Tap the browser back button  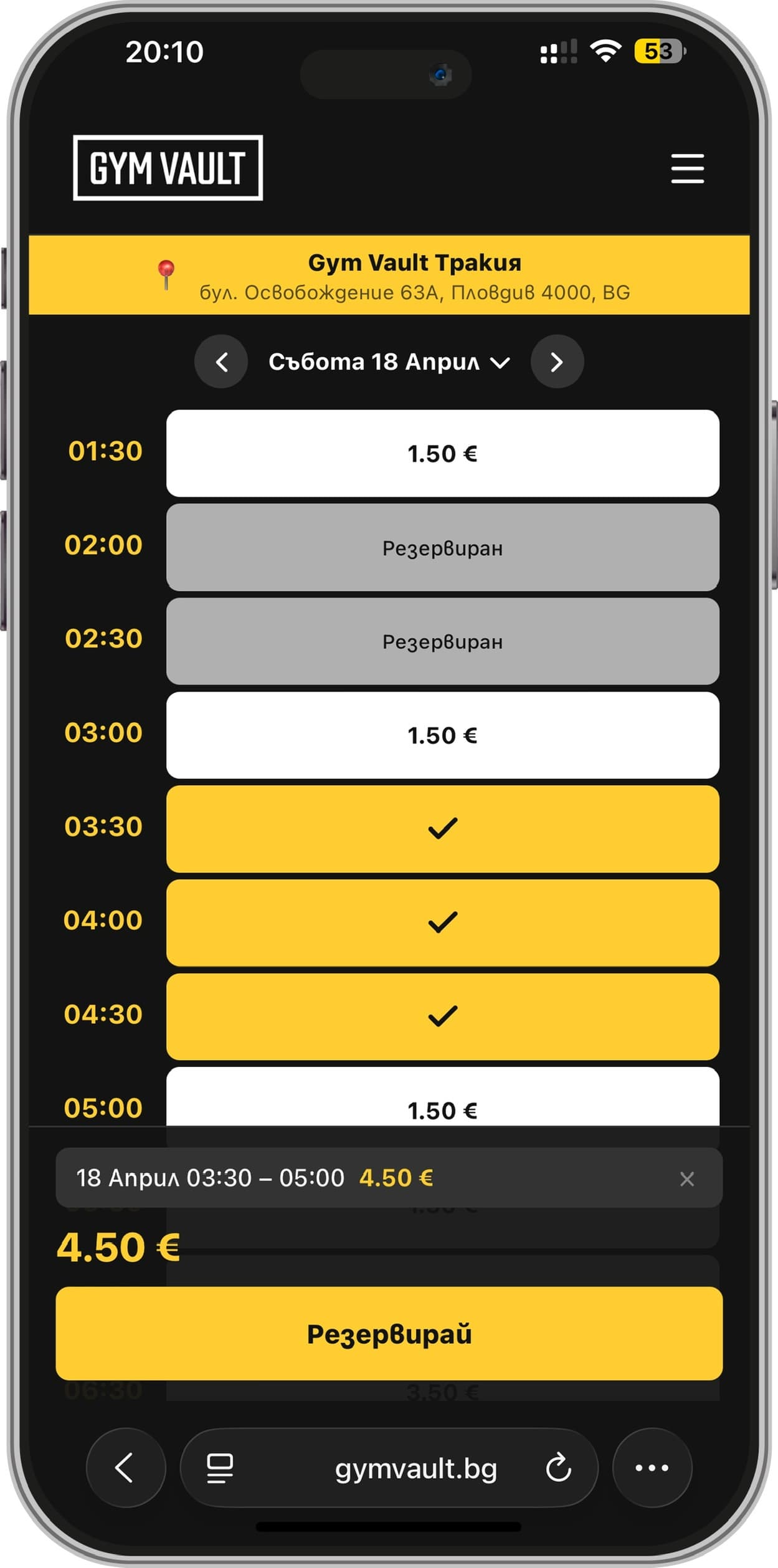point(126,1468)
